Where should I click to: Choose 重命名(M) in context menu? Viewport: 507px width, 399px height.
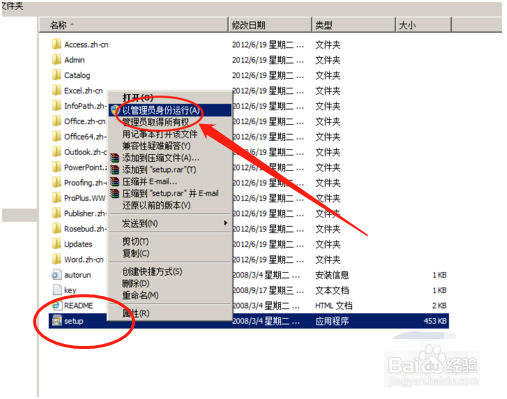171,295
